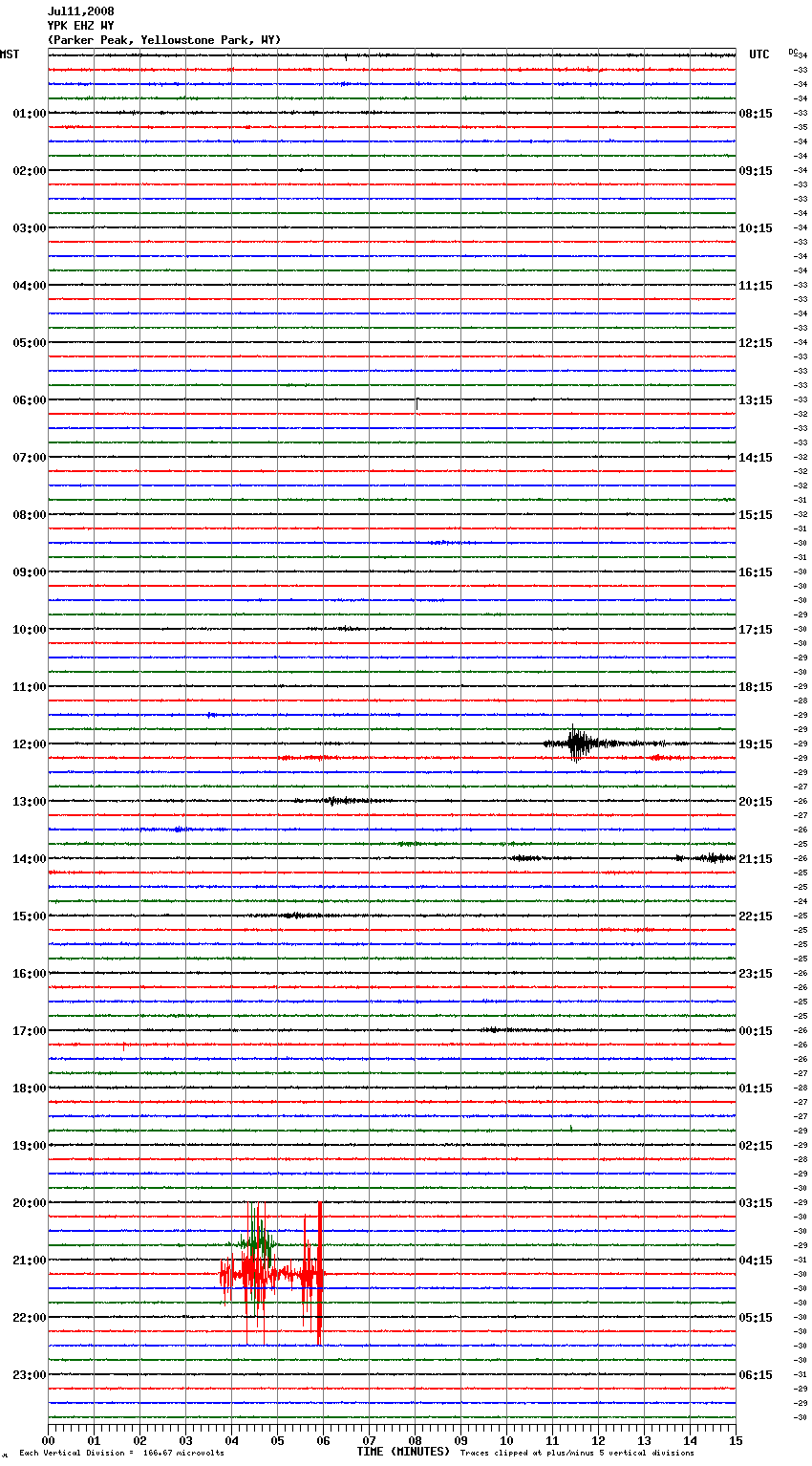This screenshot has width=812, height=1466.
Task: Click the 04:15 UTC time label
Action: pos(756,1261)
